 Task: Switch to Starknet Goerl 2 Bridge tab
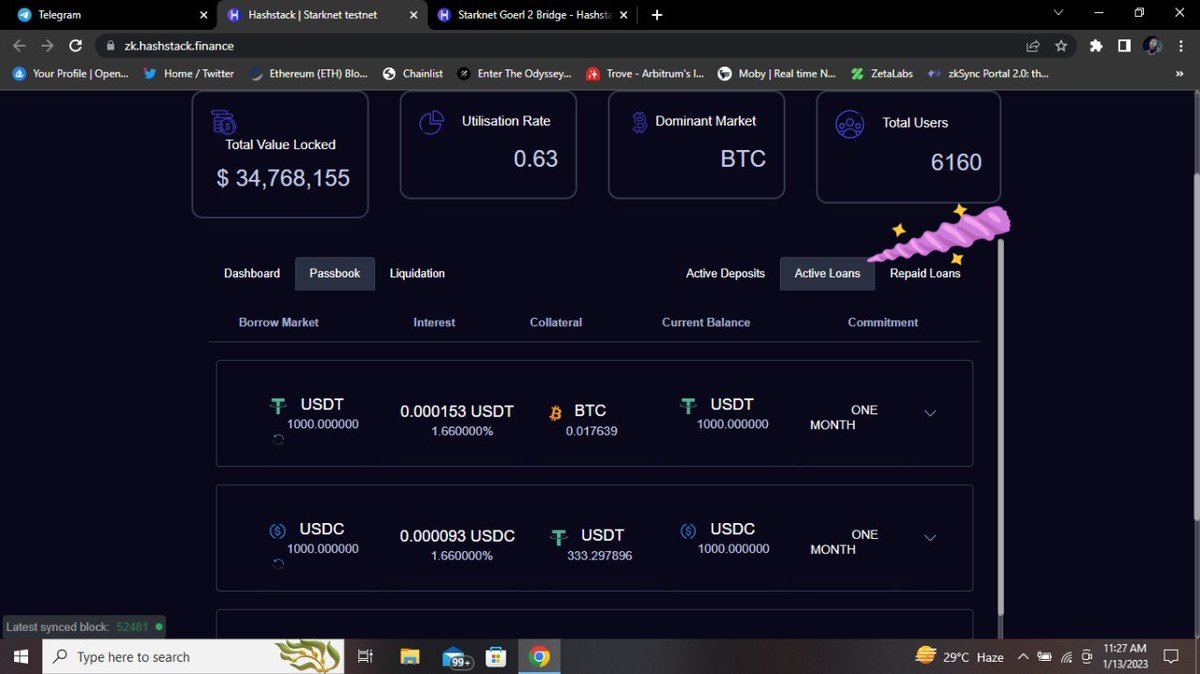[535, 15]
